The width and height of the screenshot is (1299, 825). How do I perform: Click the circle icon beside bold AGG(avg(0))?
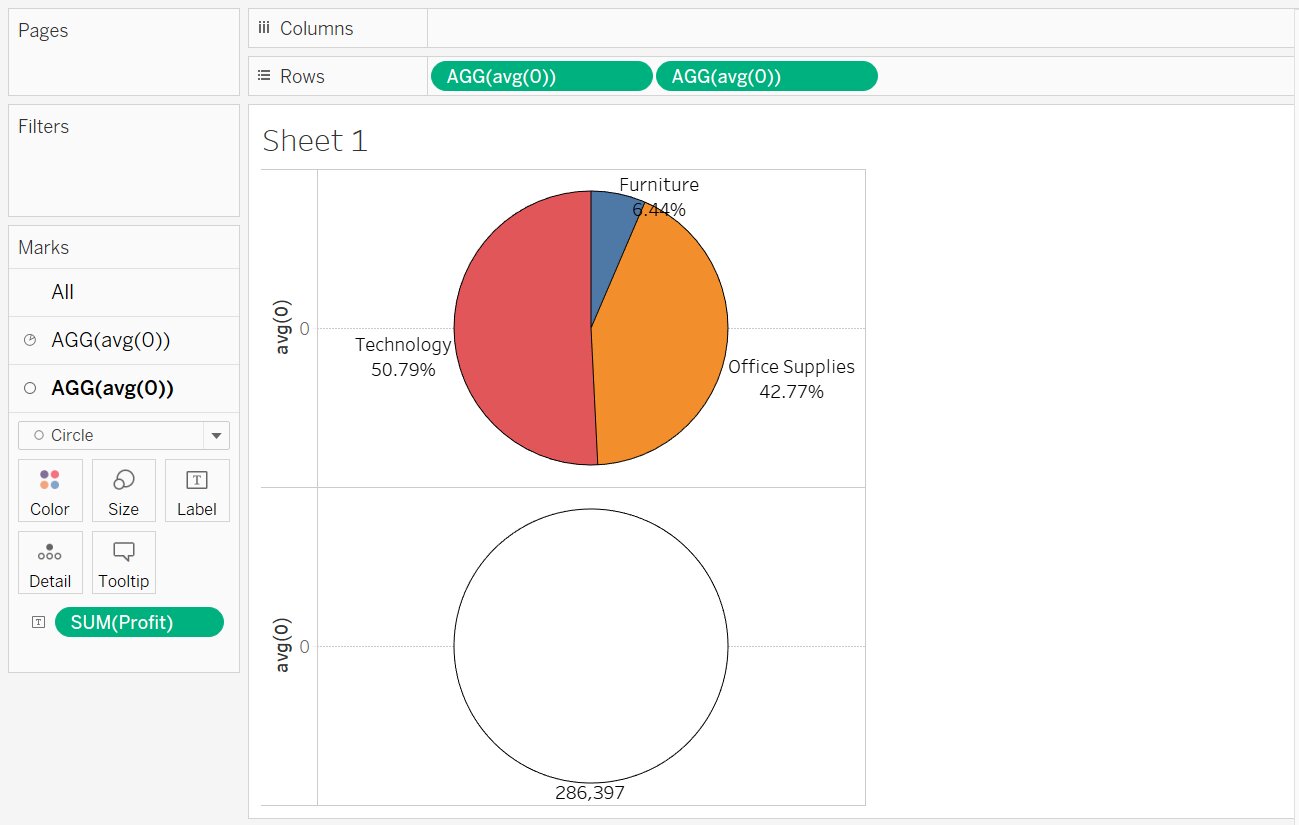[30, 389]
